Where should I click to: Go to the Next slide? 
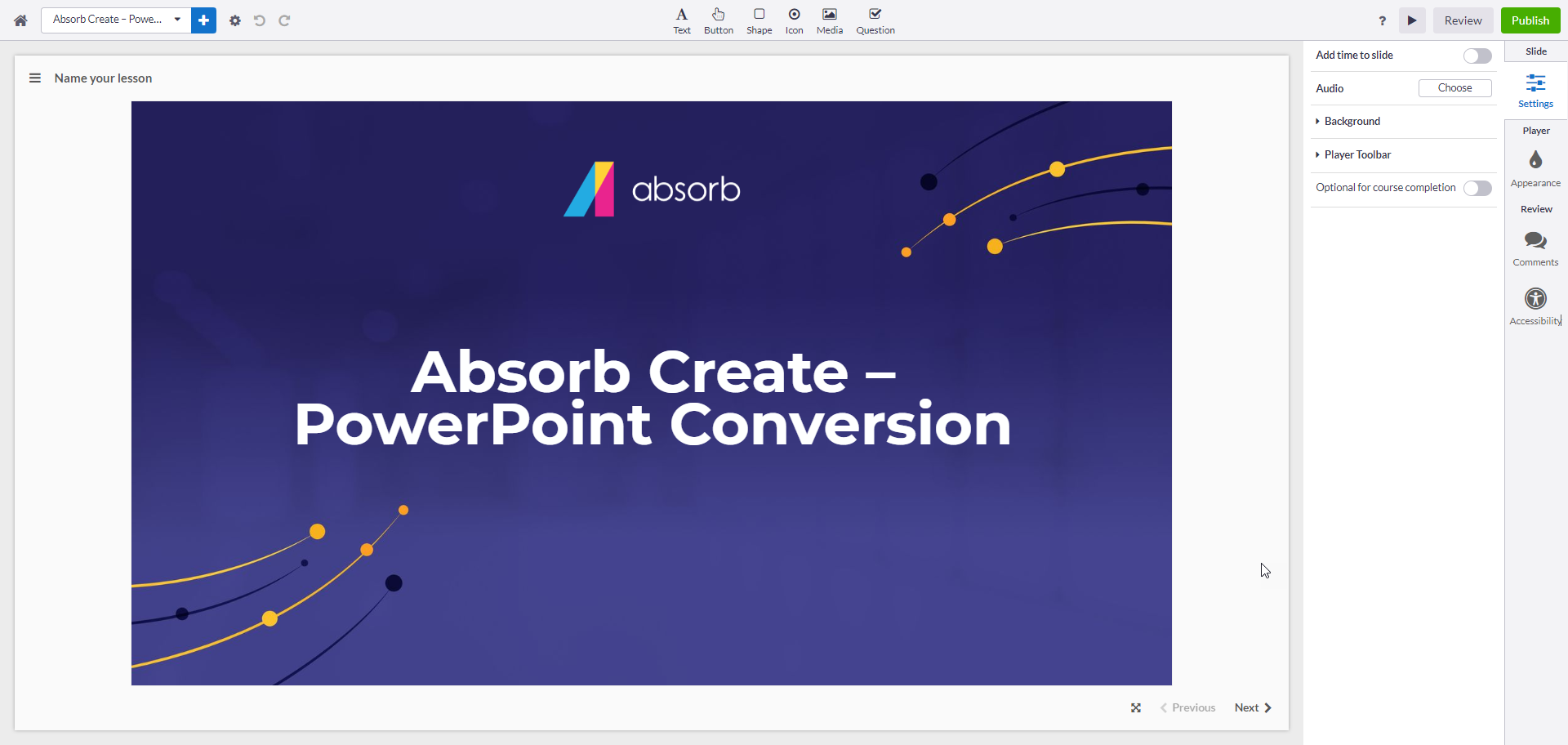pos(1253,708)
